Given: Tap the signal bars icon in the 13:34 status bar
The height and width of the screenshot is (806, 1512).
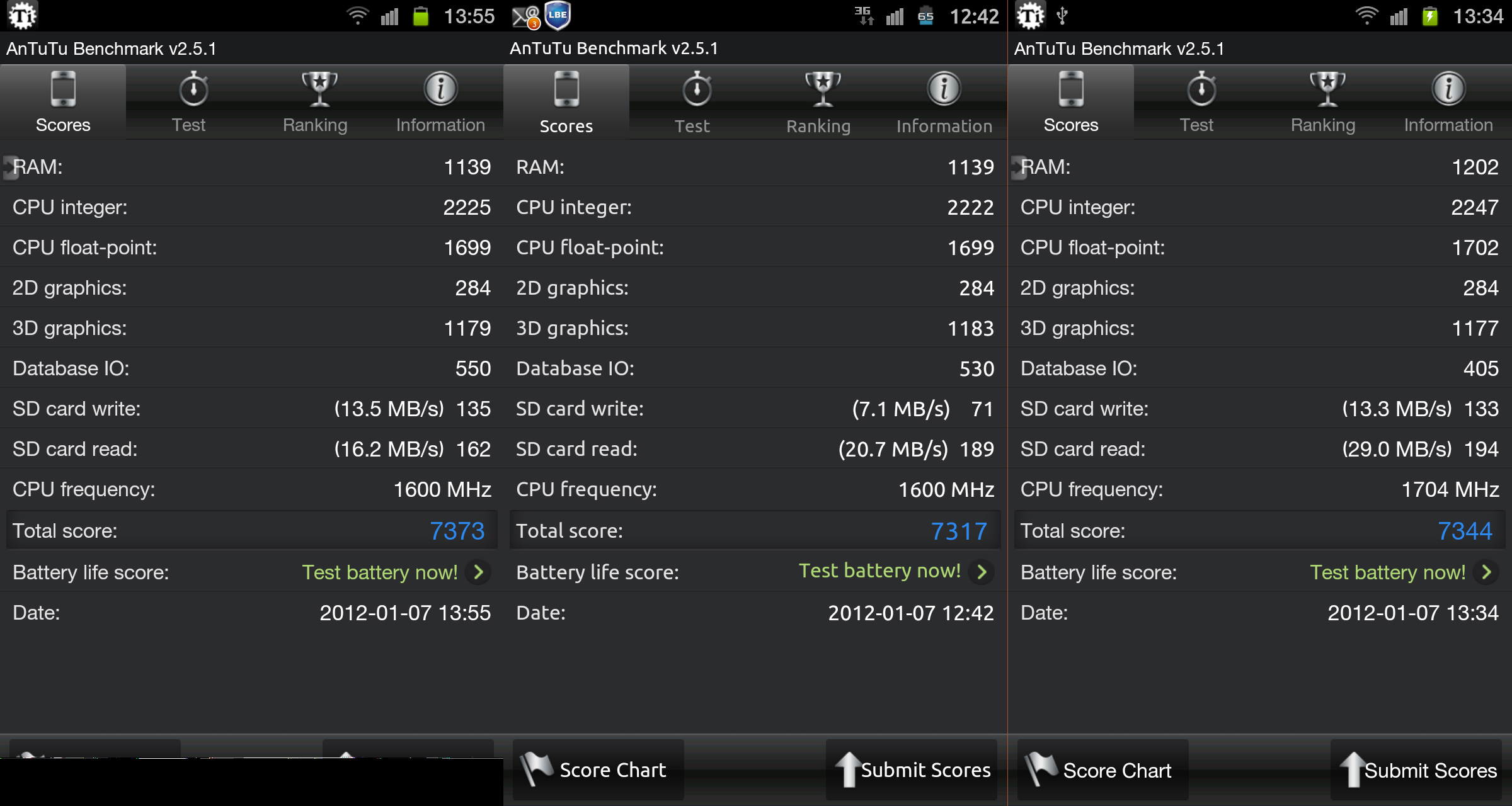Looking at the screenshot, I should point(1399,16).
